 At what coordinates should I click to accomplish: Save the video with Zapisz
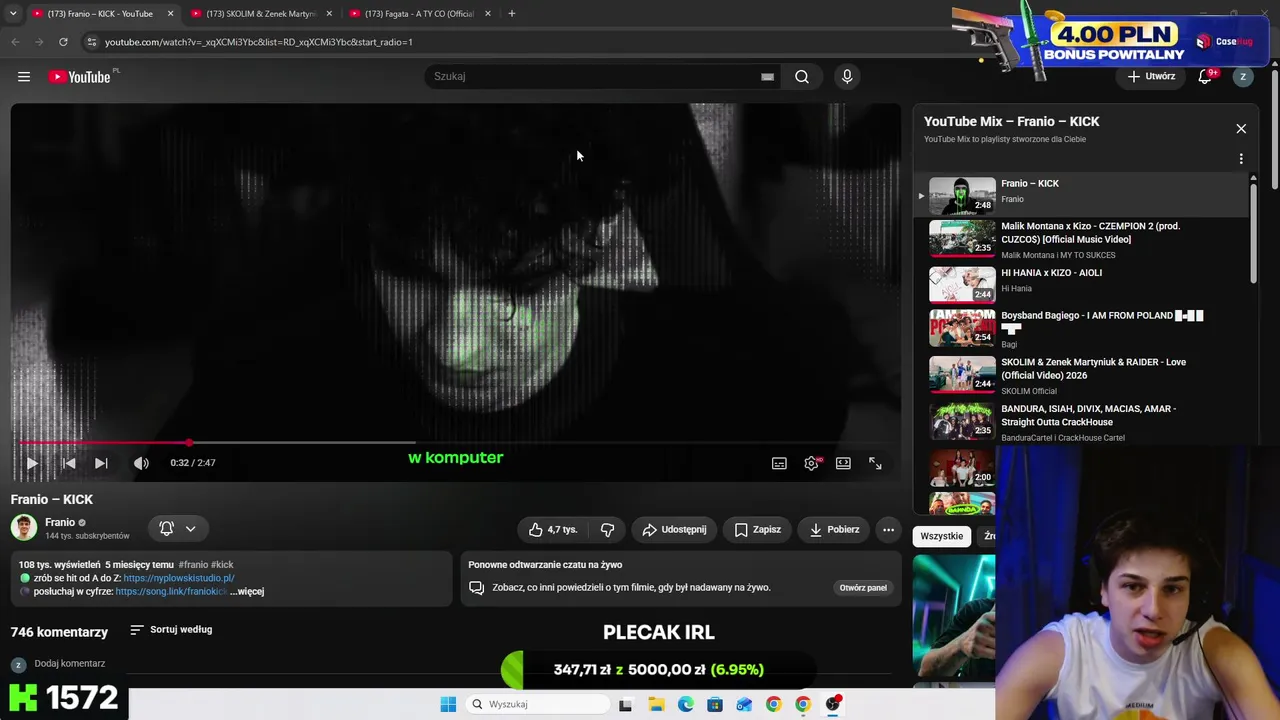(x=758, y=530)
